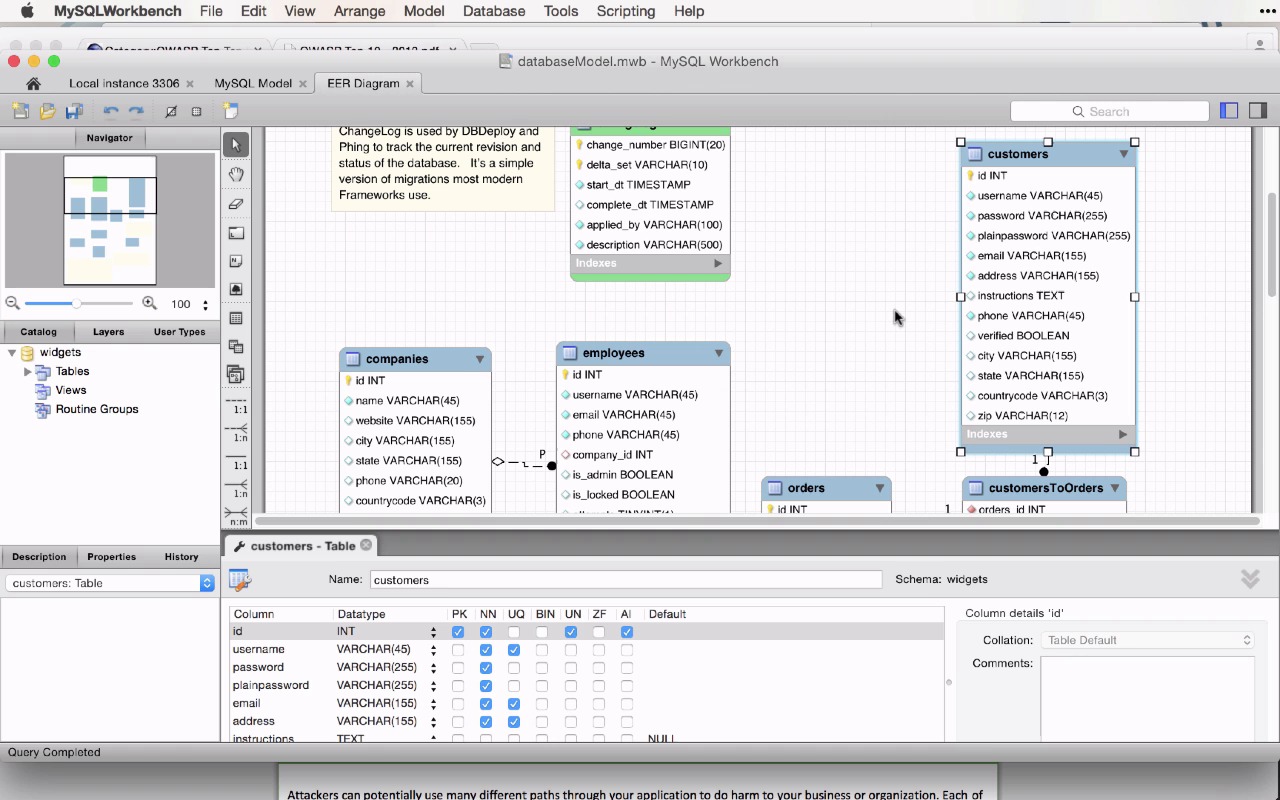Expand changelog table Indexes section
Viewport: 1280px width, 800px height.
[718, 263]
